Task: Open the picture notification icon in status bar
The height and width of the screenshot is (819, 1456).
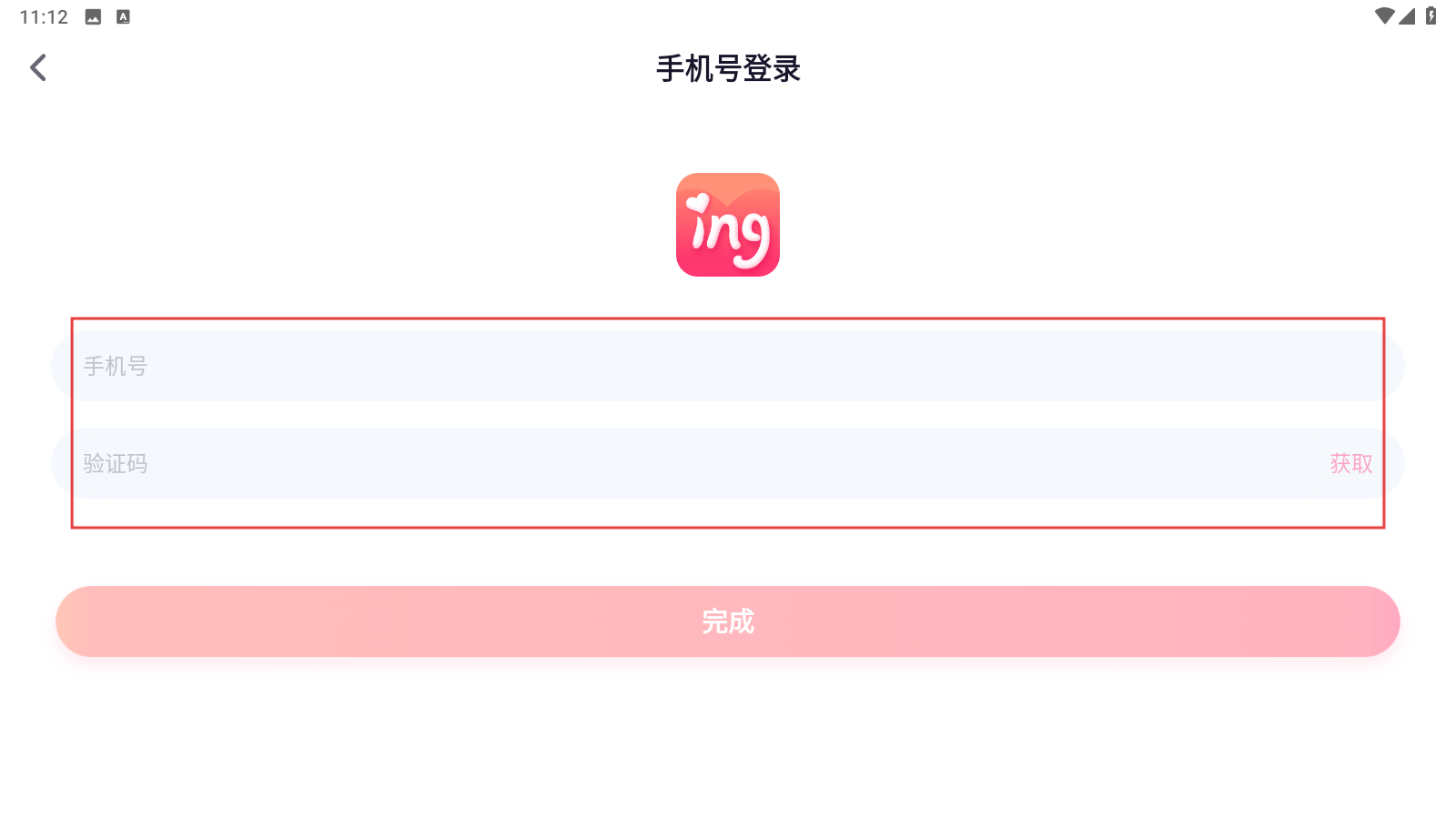Action: pyautogui.click(x=93, y=16)
